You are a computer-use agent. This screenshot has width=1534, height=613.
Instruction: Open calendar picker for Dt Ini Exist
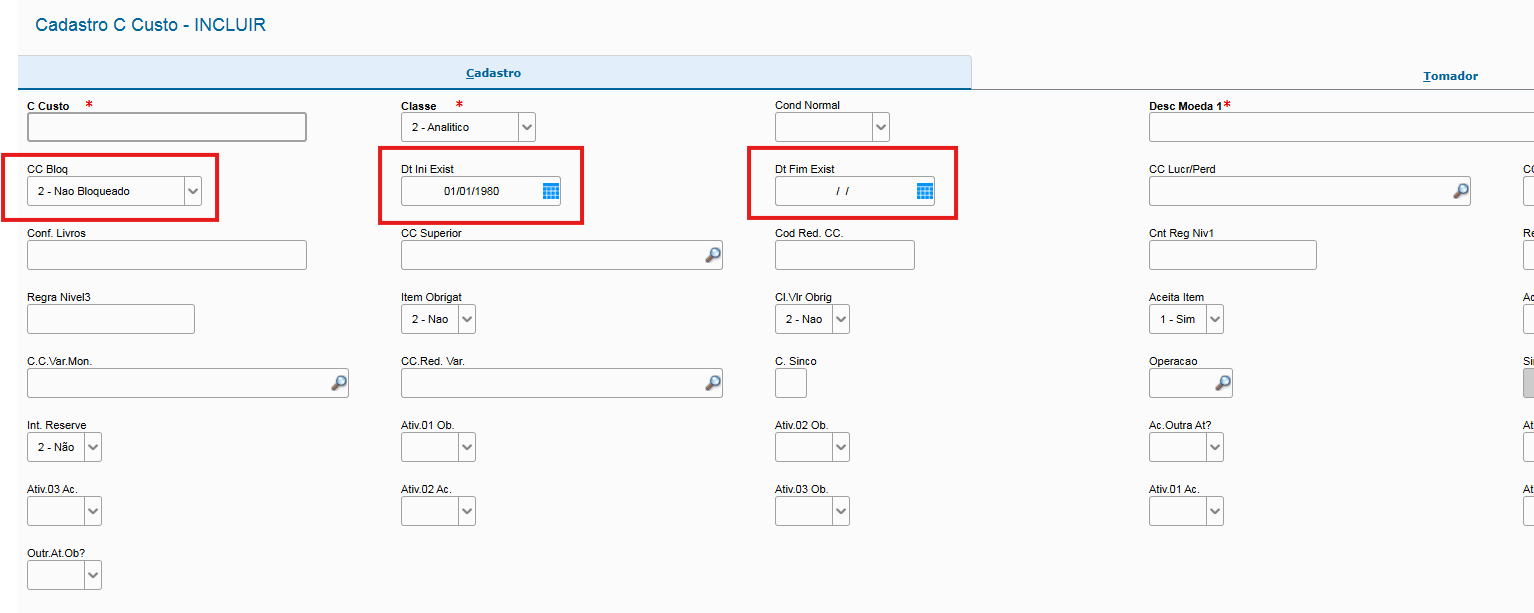[551, 191]
